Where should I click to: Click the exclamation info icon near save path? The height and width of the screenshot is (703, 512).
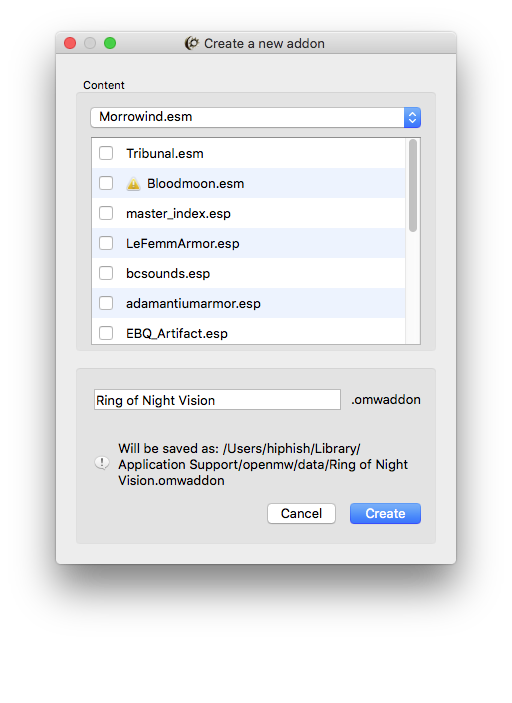(102, 463)
